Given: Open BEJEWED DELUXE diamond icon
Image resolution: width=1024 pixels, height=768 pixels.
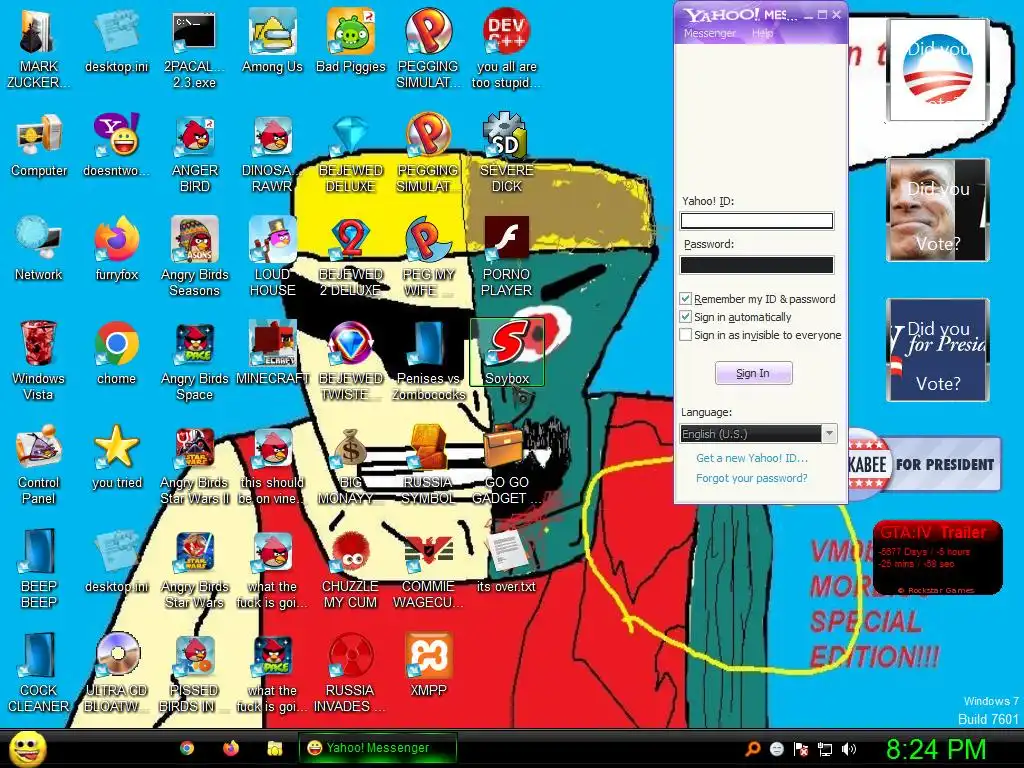Looking at the screenshot, I should click(351, 155).
